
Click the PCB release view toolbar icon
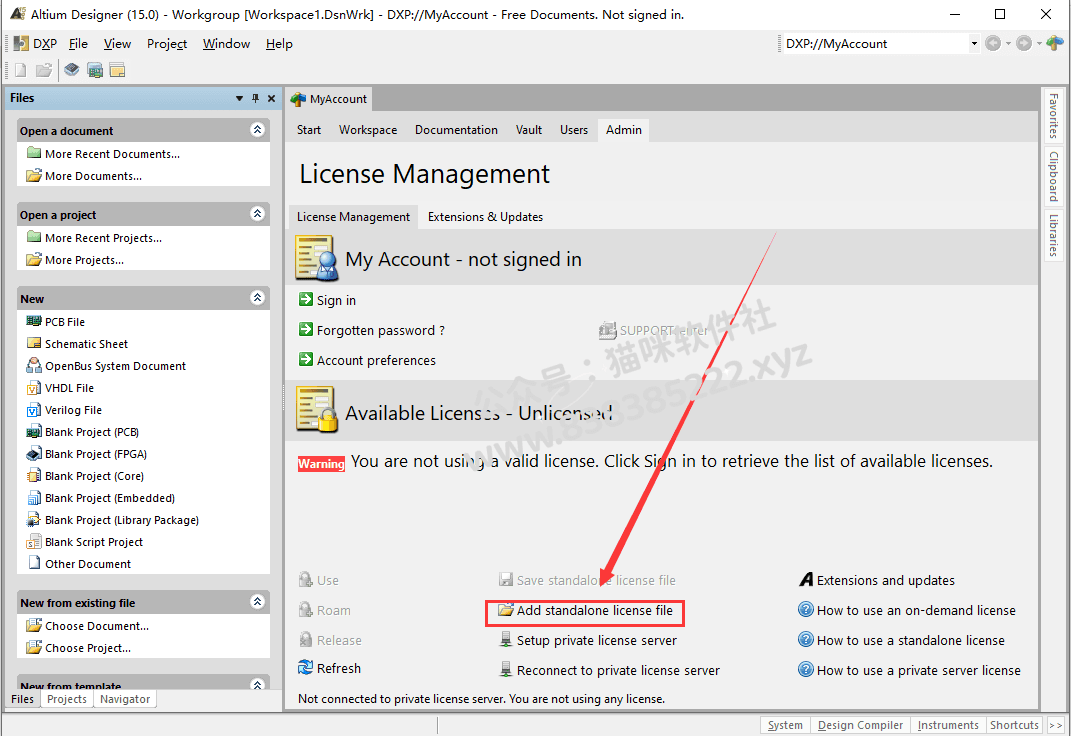click(95, 70)
